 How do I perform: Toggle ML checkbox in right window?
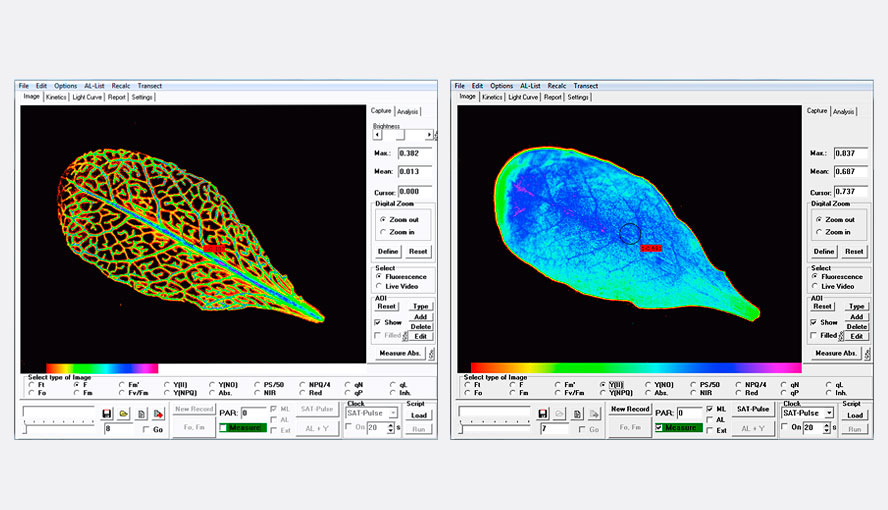pyautogui.click(x=710, y=409)
